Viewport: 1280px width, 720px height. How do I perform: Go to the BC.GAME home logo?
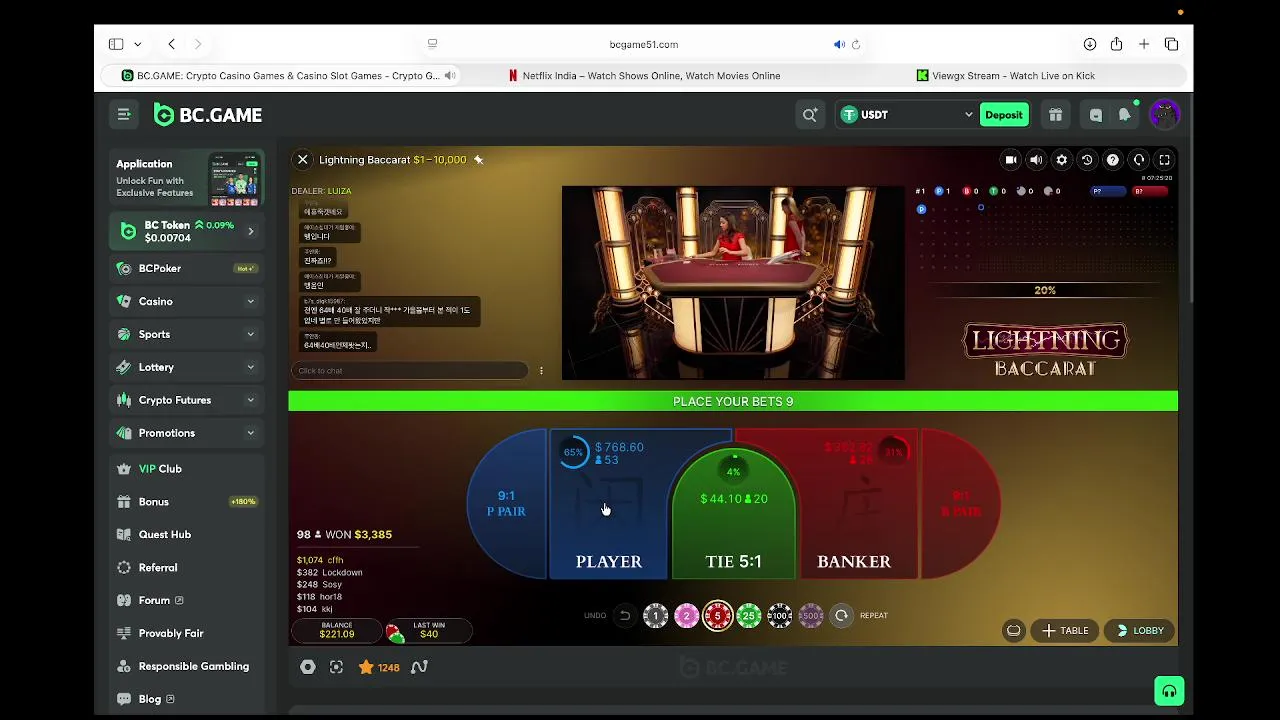208,115
